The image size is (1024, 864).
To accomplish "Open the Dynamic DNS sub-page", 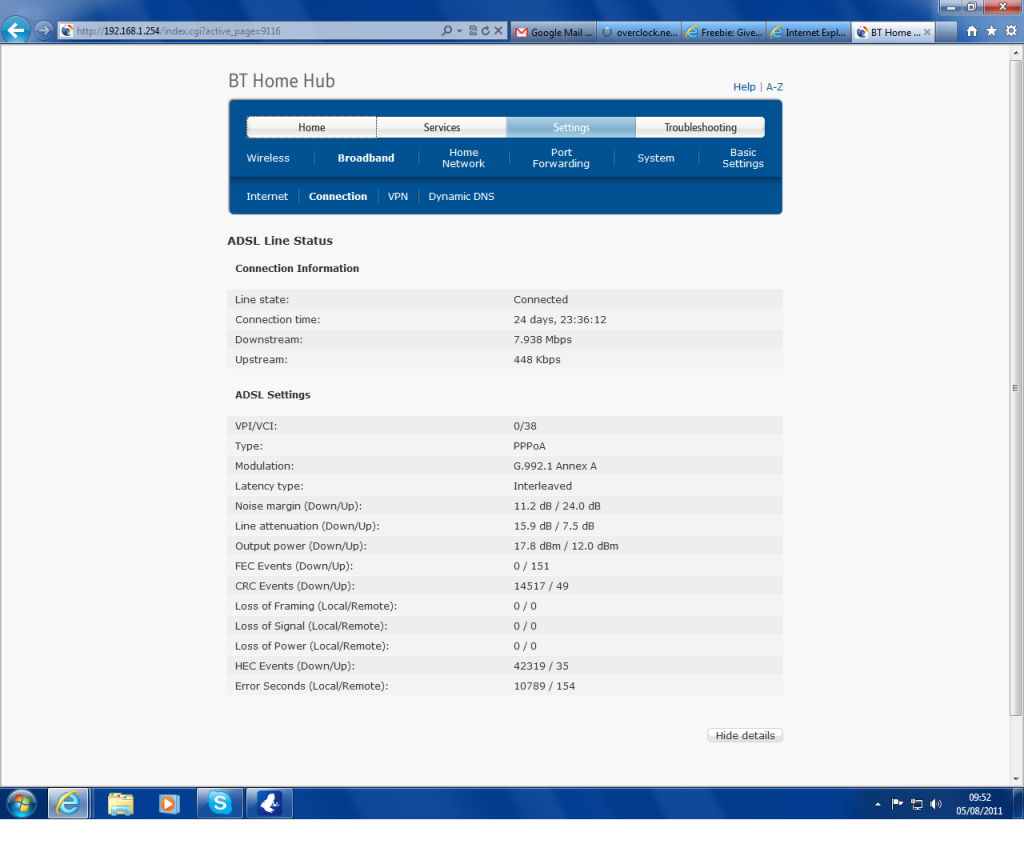I will [461, 197].
